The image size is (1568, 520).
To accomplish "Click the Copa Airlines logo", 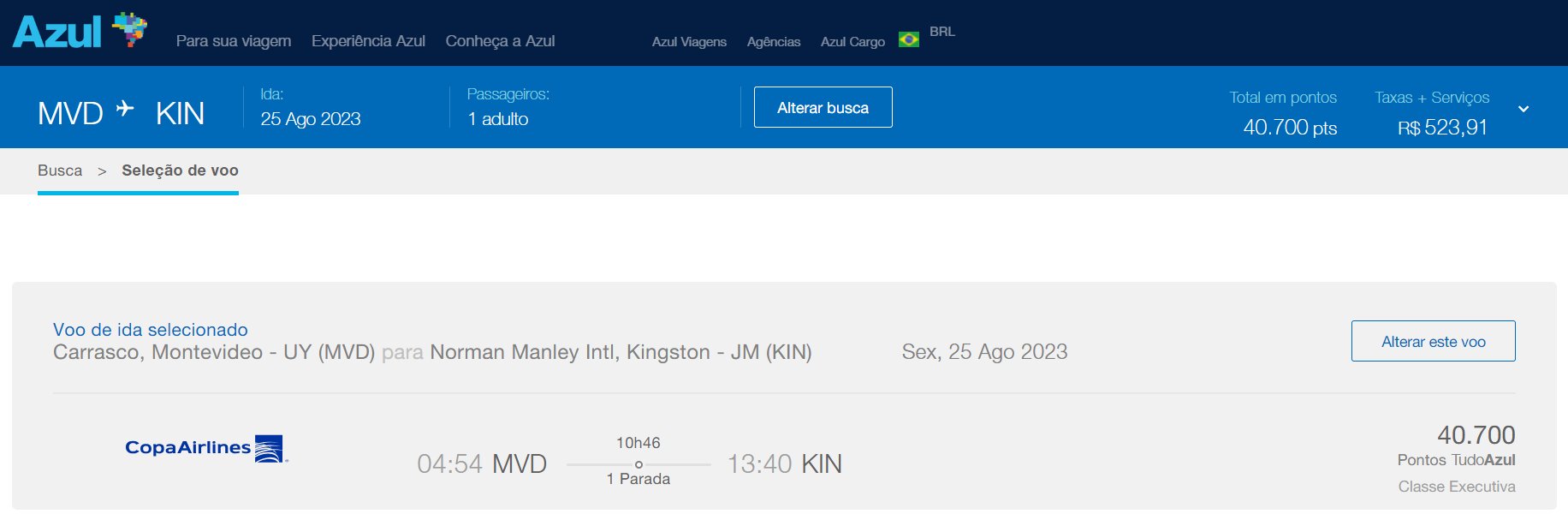I will 206,448.
